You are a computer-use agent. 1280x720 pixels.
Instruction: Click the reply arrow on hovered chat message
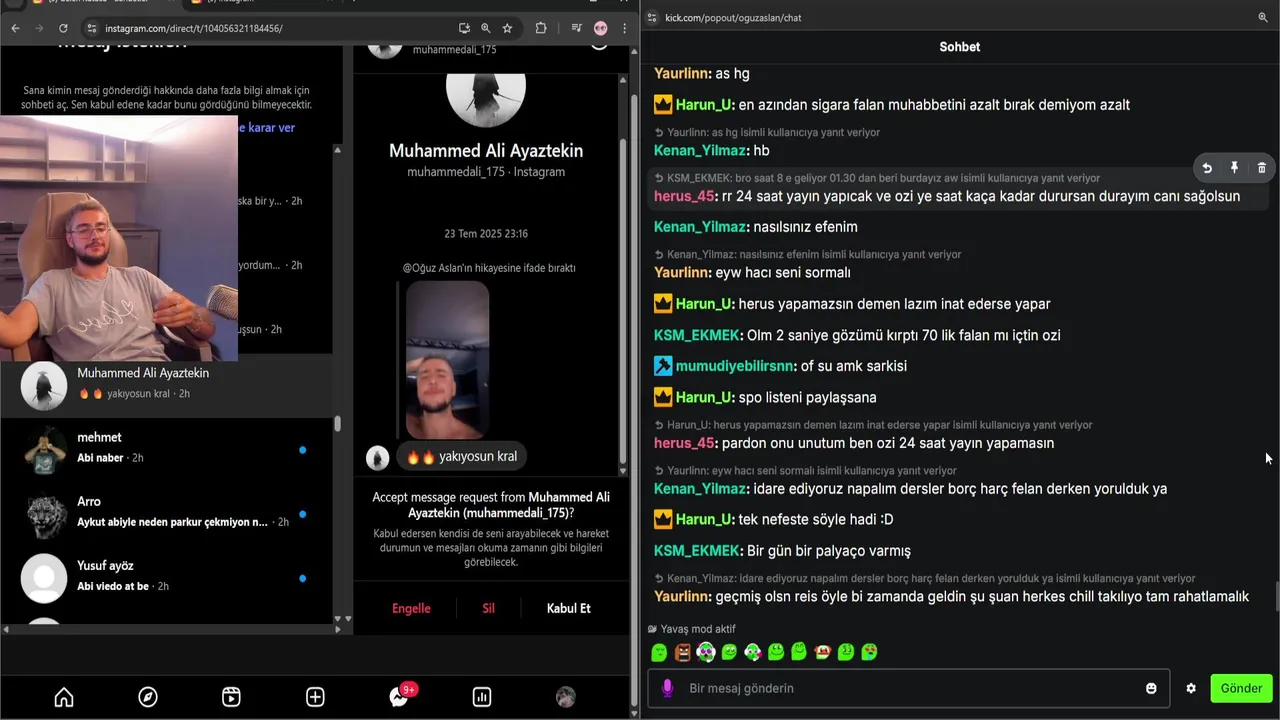point(1207,168)
